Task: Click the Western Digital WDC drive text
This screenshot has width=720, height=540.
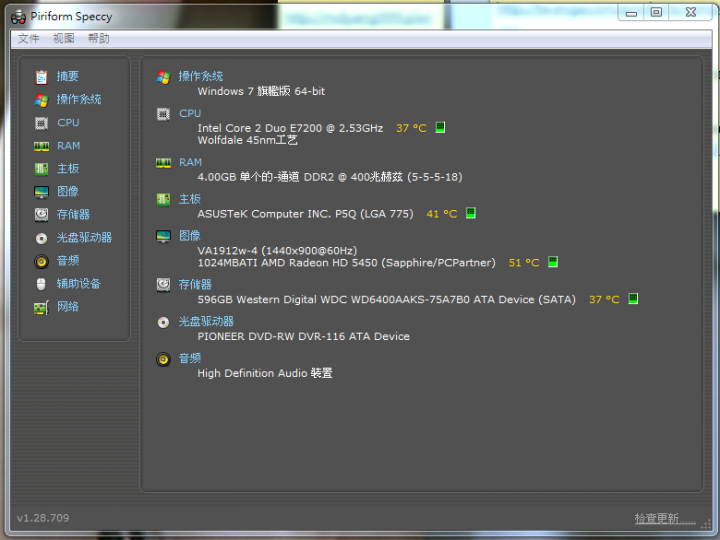Action: (387, 299)
